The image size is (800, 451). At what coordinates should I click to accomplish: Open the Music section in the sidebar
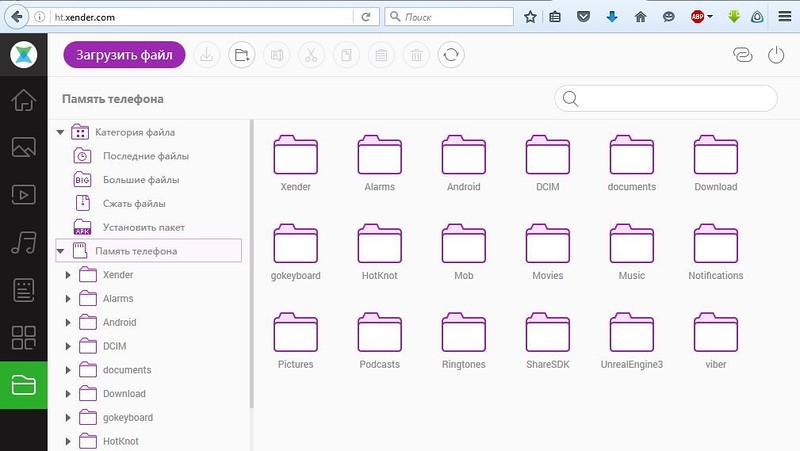pyautogui.click(x=23, y=242)
